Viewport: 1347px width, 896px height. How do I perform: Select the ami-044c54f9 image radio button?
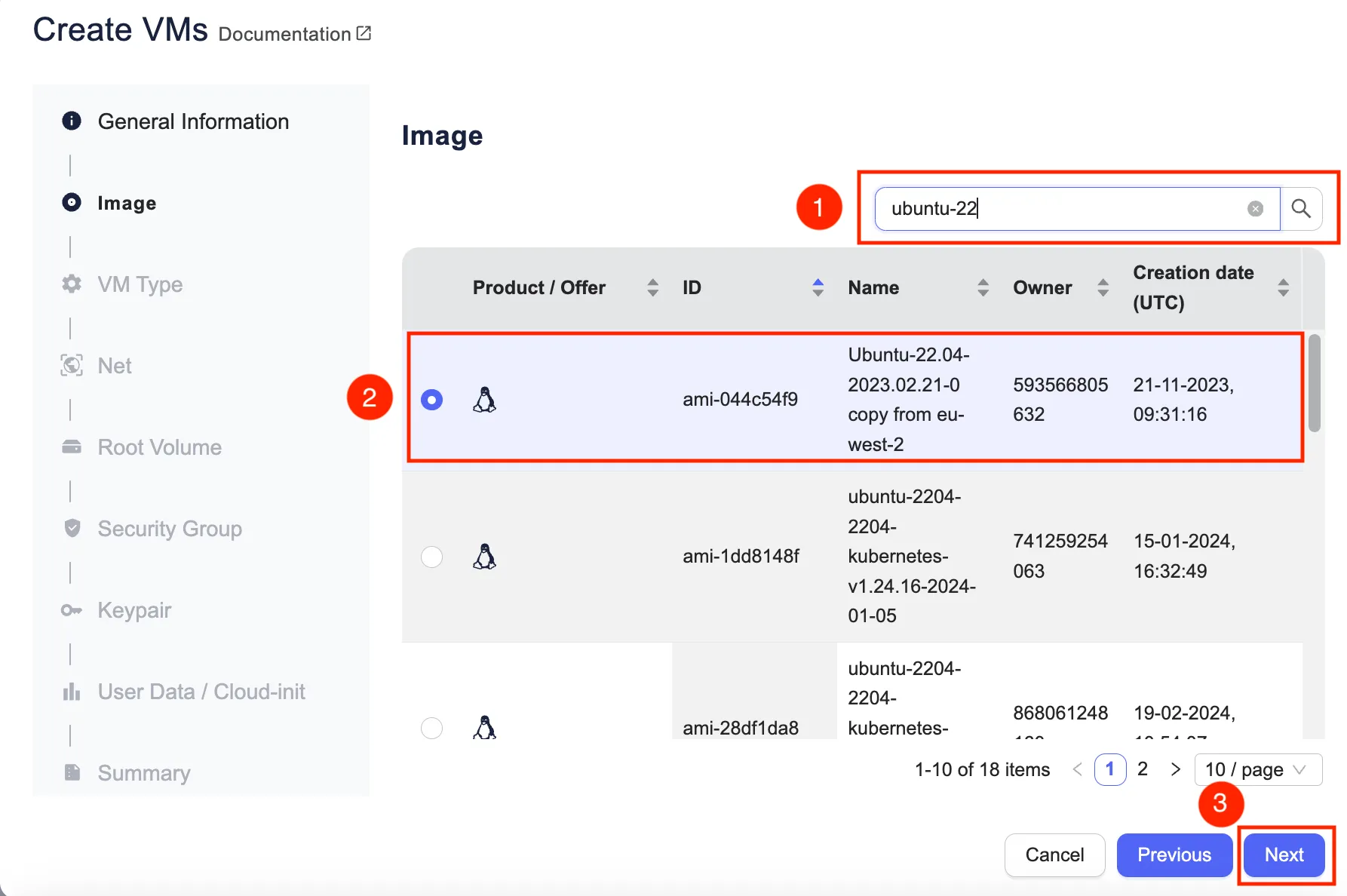pyautogui.click(x=431, y=399)
